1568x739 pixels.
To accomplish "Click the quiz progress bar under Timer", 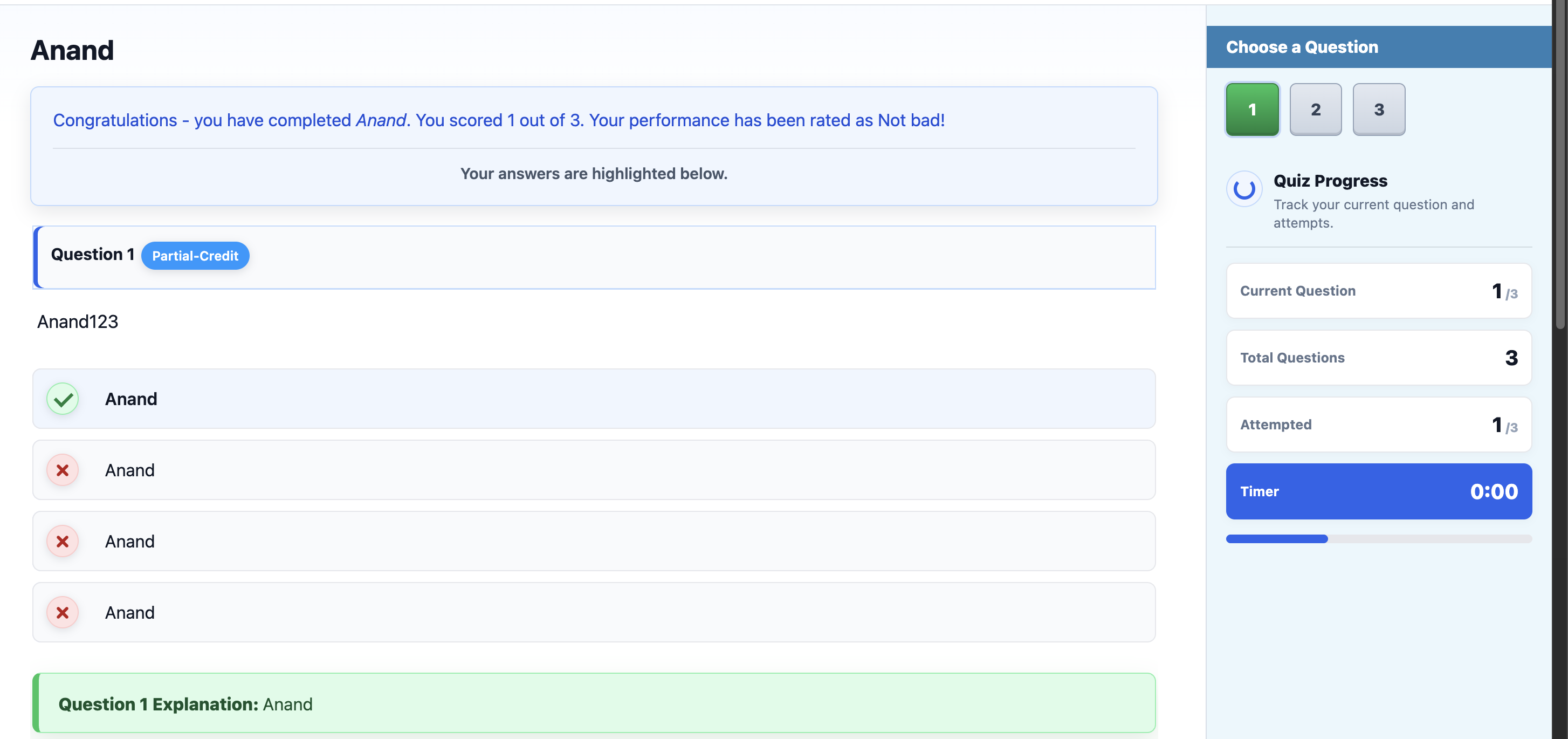I will point(1379,539).
